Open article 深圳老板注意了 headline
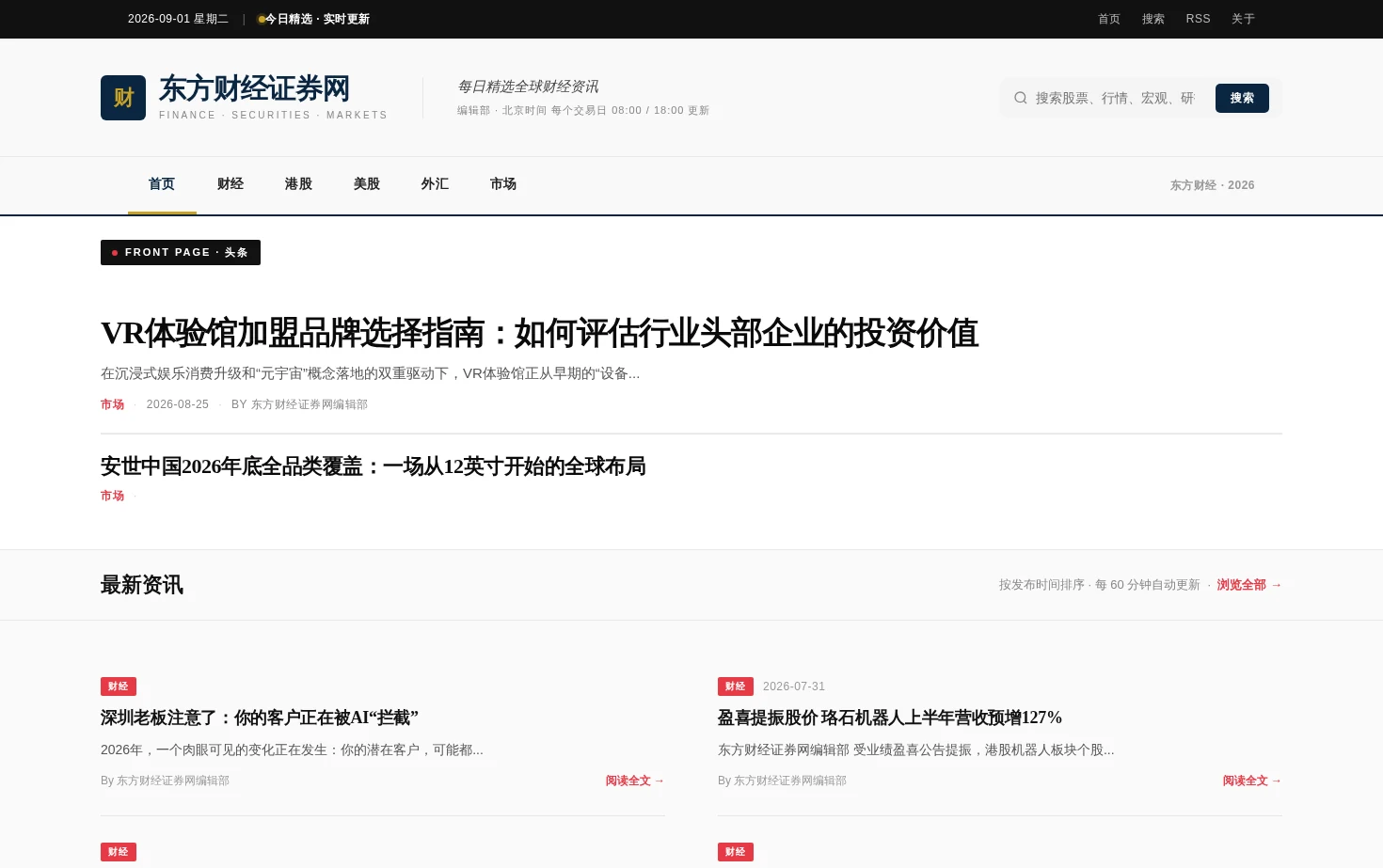 pyautogui.click(x=260, y=718)
